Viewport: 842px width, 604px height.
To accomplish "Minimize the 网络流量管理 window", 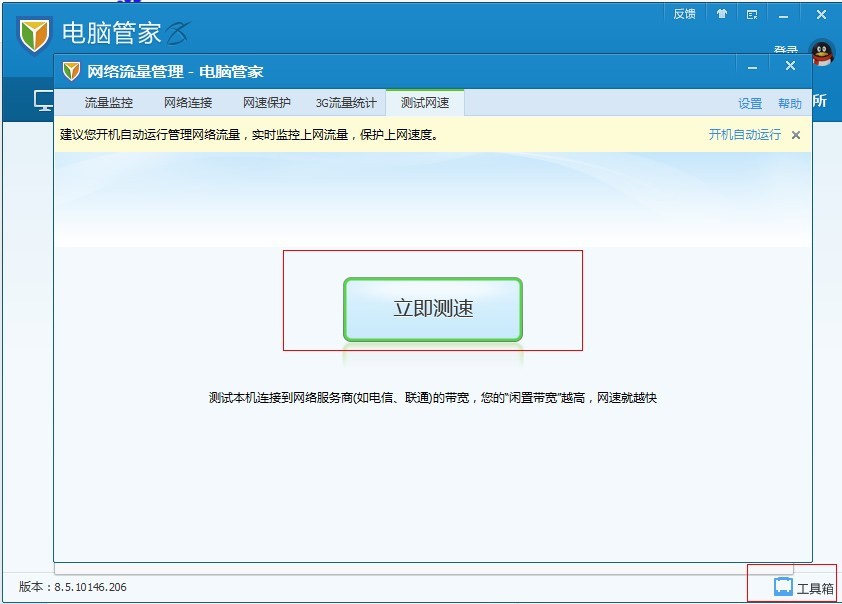I will pyautogui.click(x=752, y=67).
